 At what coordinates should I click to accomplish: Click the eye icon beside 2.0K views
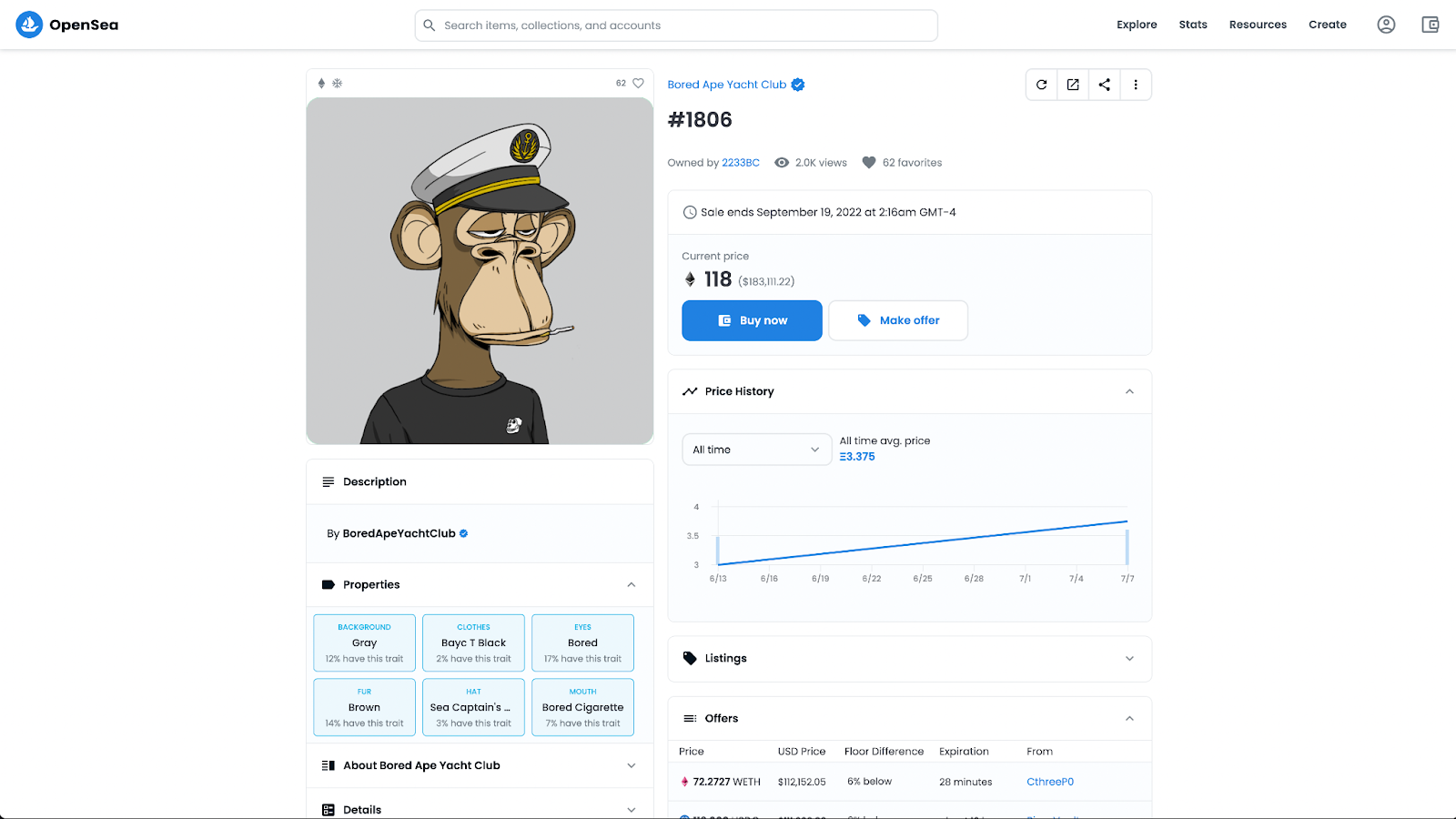tap(782, 163)
